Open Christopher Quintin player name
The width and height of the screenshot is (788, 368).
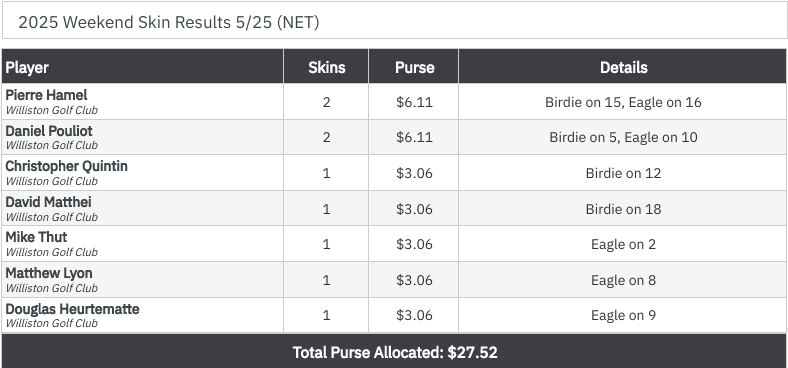pyautogui.click(x=66, y=166)
